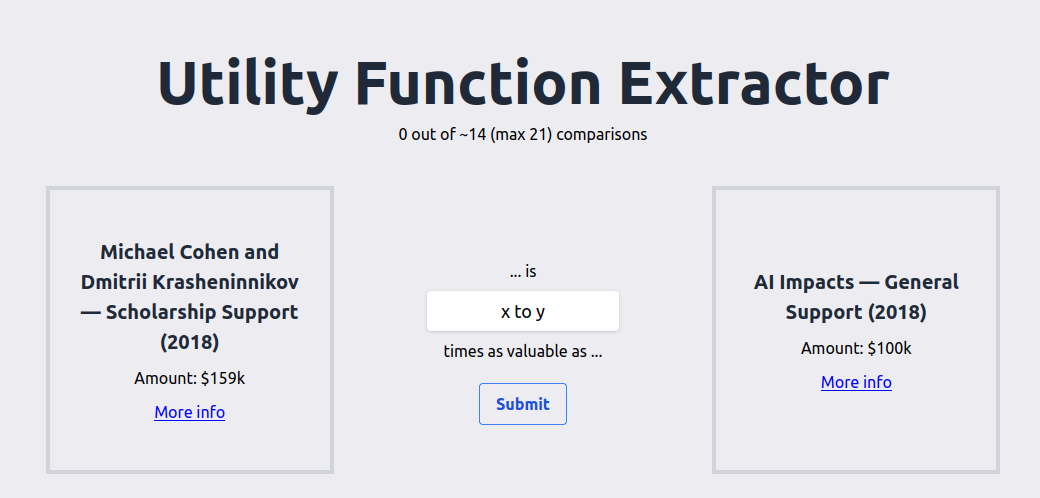This screenshot has width=1040, height=498.
Task: Click the 'Amount: $159k' label
Action: point(190,379)
